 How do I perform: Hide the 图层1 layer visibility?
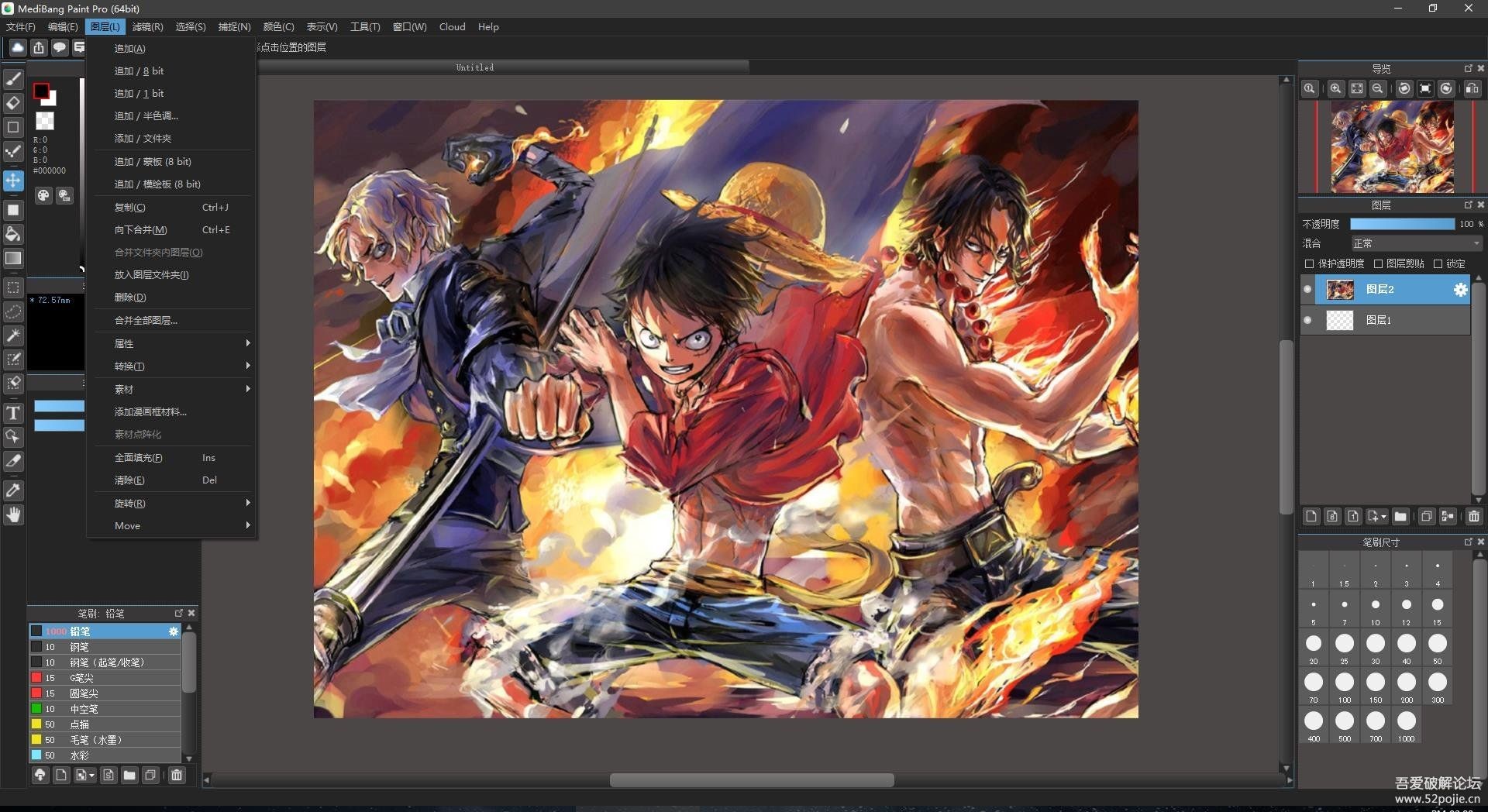point(1307,320)
